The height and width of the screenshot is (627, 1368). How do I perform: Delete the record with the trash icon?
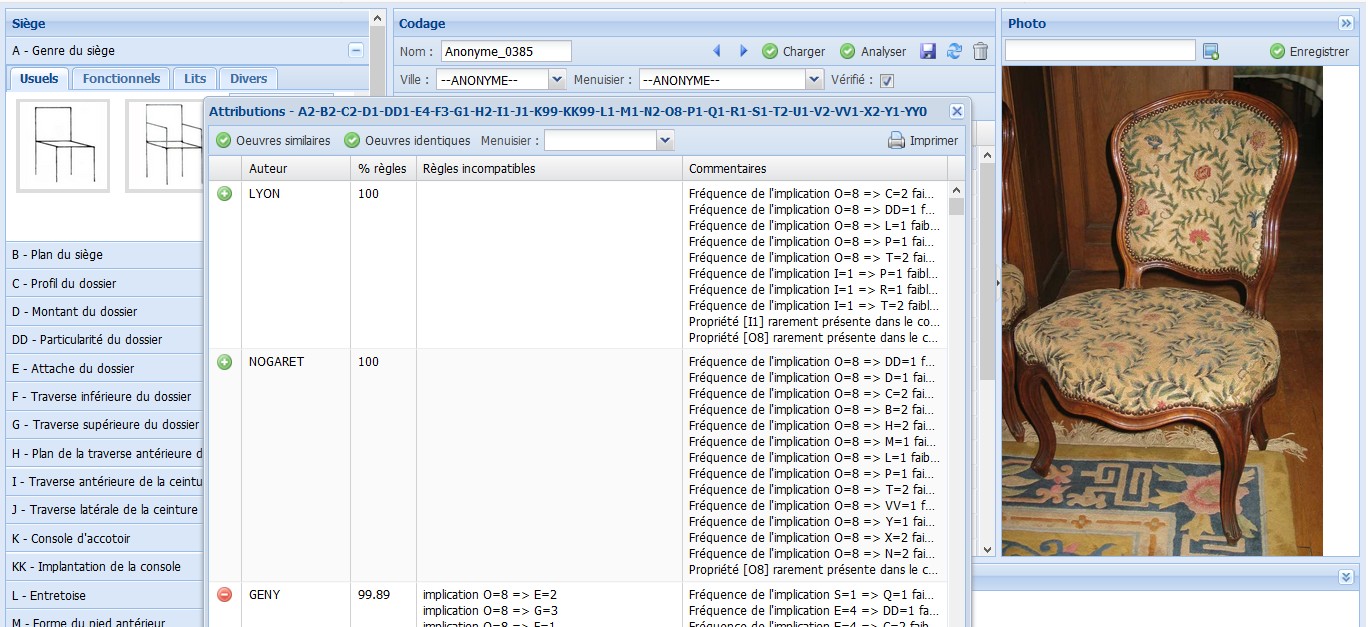coord(981,51)
